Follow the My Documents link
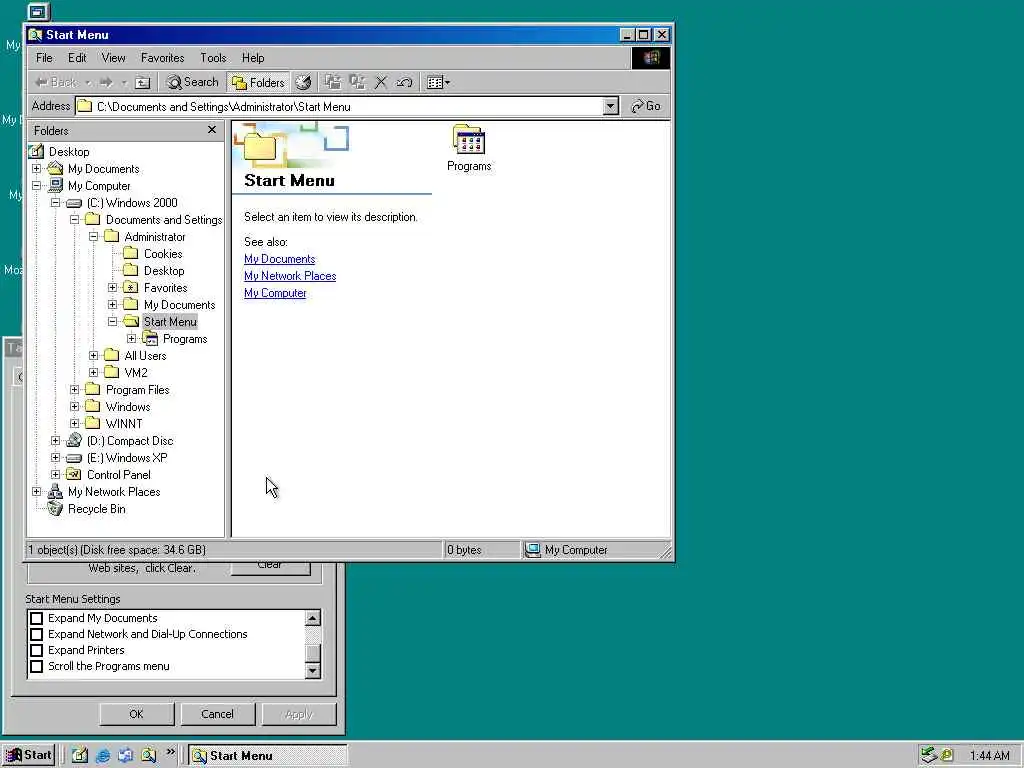The image size is (1024, 768). click(x=280, y=259)
